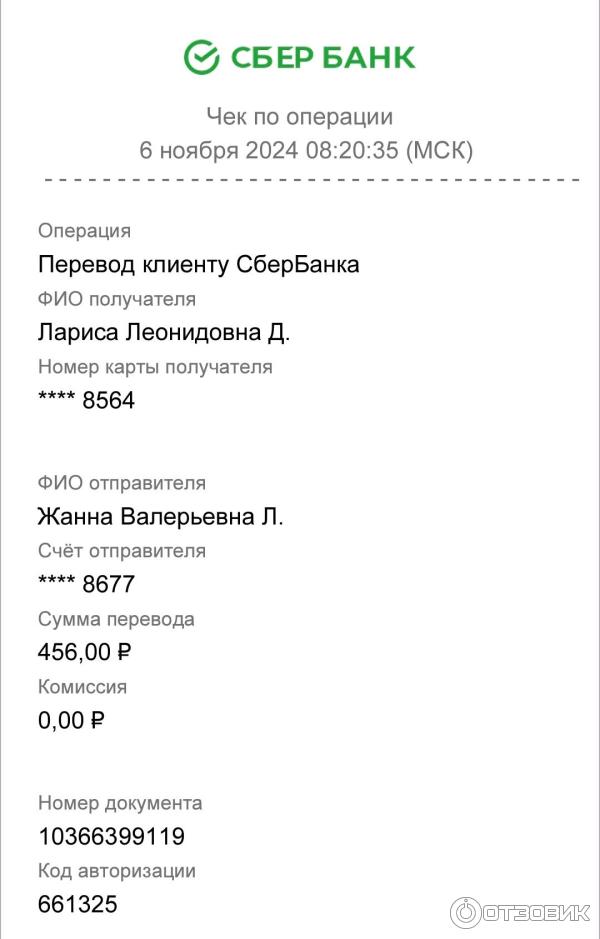The width and height of the screenshot is (600, 939).
Task: Click the Otzovik watermark circle icon
Action: pos(465,912)
